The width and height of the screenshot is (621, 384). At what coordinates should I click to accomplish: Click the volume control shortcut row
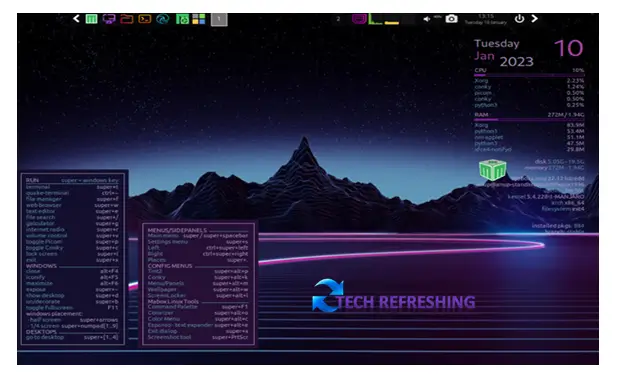(x=72, y=235)
